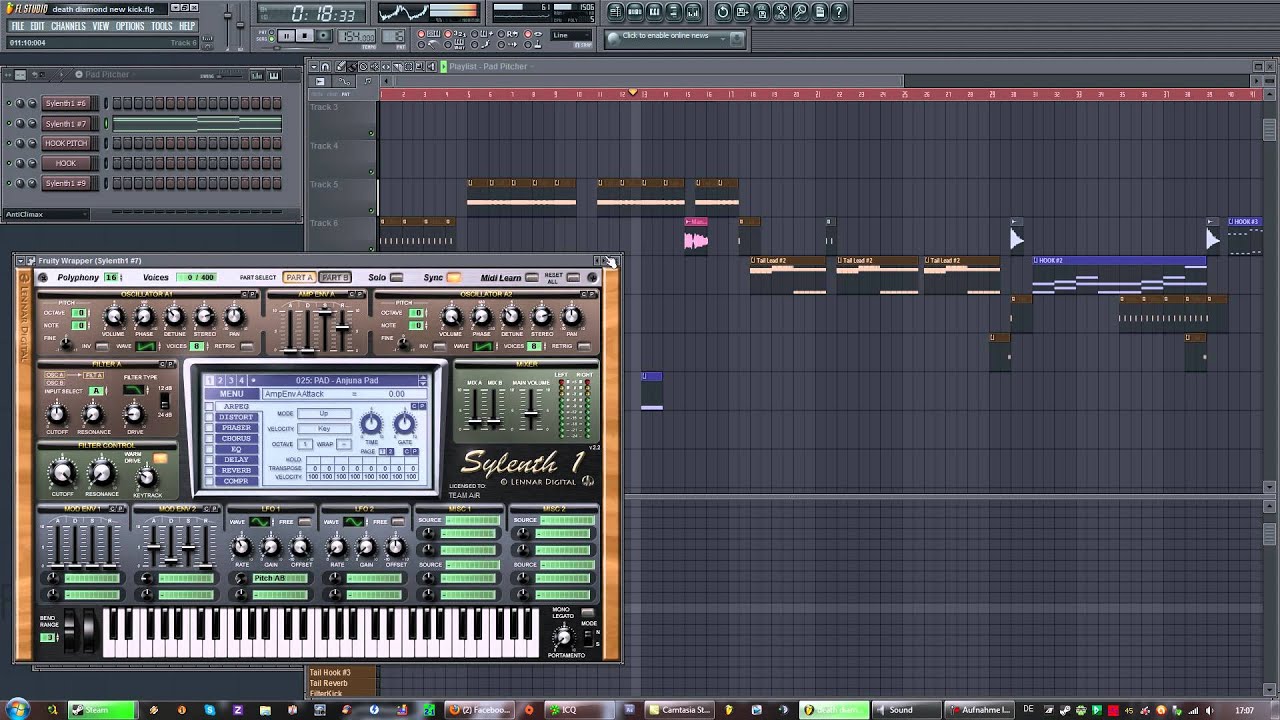1280x720 pixels.
Task: Toggle Sylenth PART B selector
Action: click(x=335, y=277)
